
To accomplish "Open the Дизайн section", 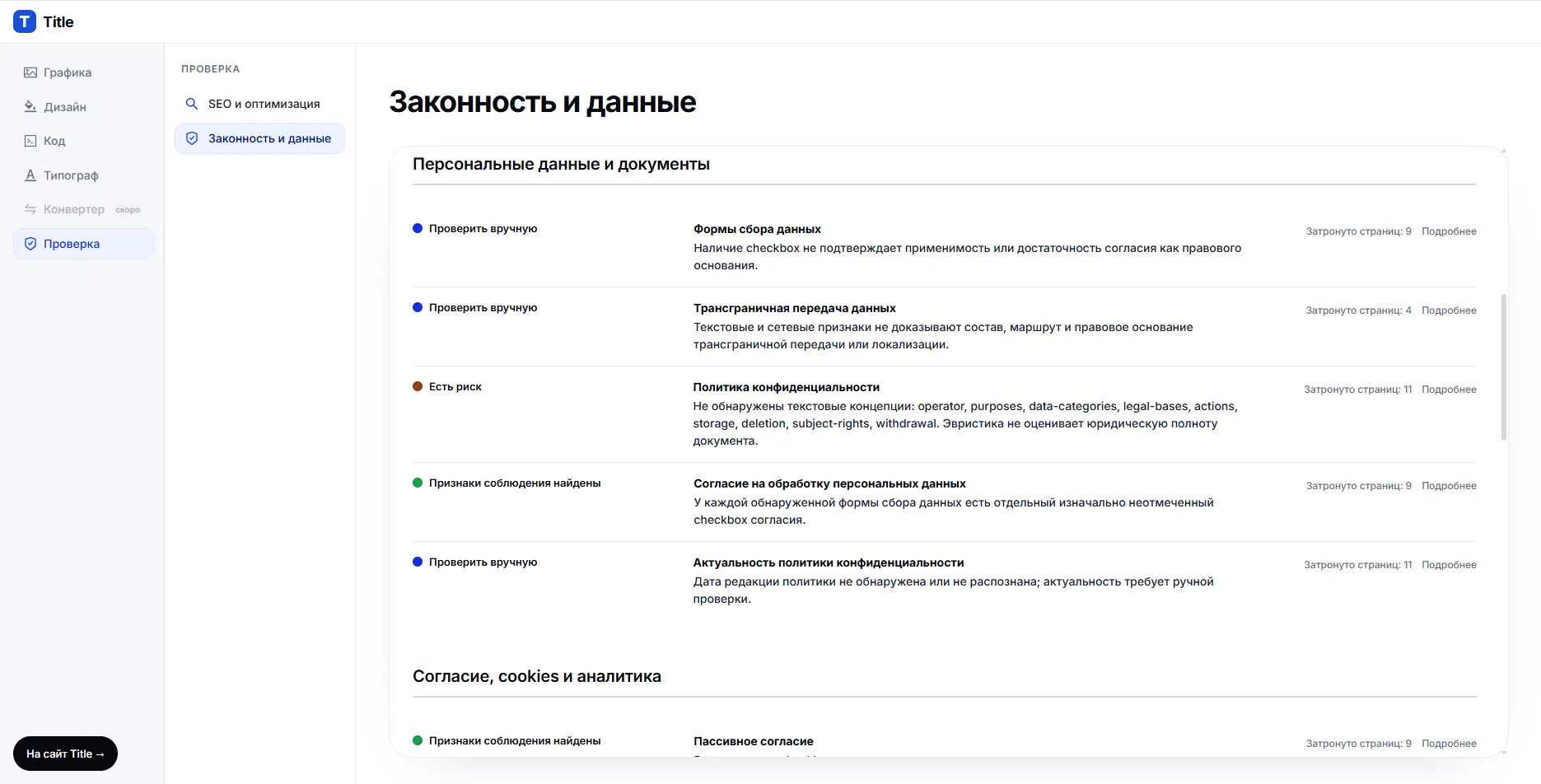I will pos(83,107).
